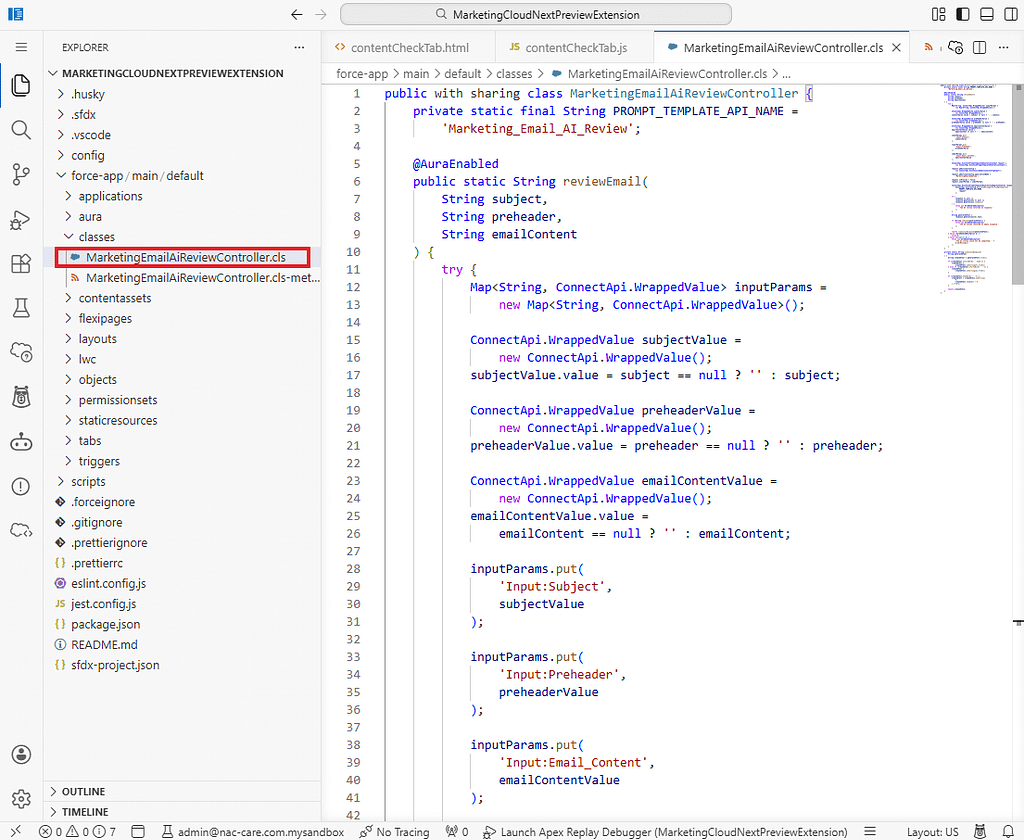The width and height of the screenshot is (1024, 840).
Task: Toggle the secondary side bar
Action: point(1010,14)
